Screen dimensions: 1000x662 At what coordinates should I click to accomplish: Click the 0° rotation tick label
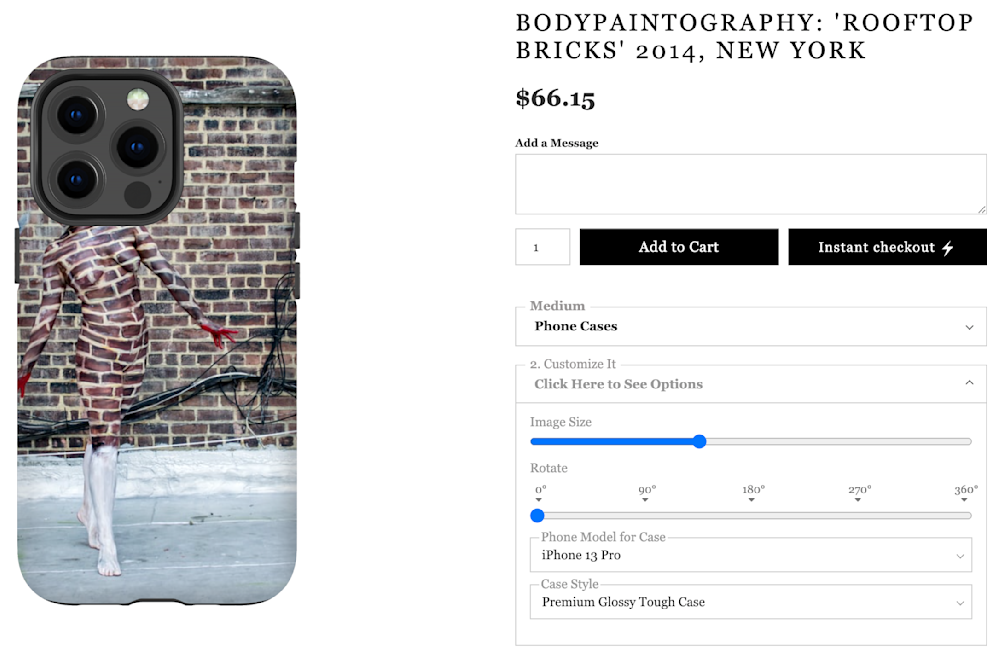click(x=540, y=490)
